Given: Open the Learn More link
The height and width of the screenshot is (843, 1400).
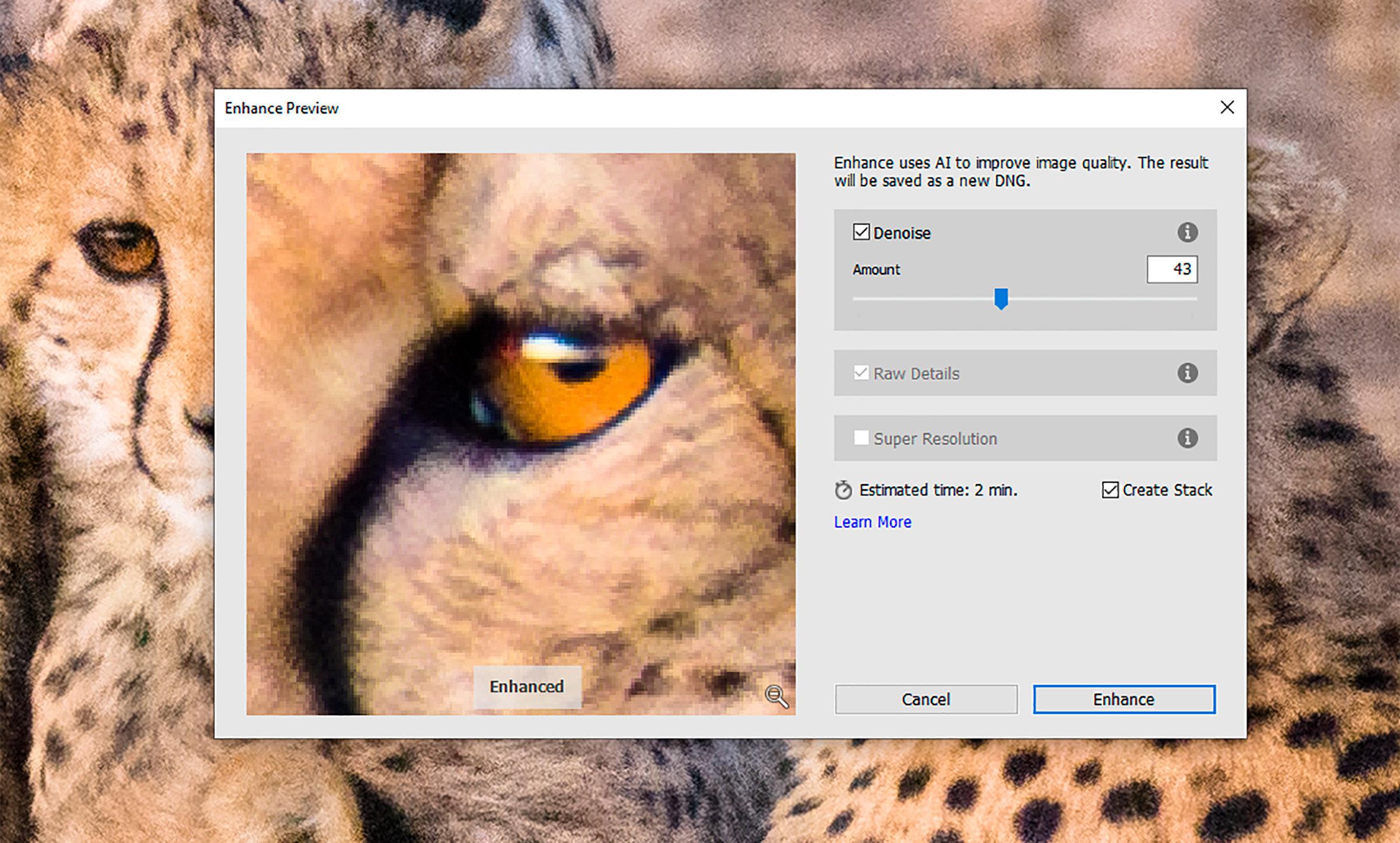Looking at the screenshot, I should 872,522.
